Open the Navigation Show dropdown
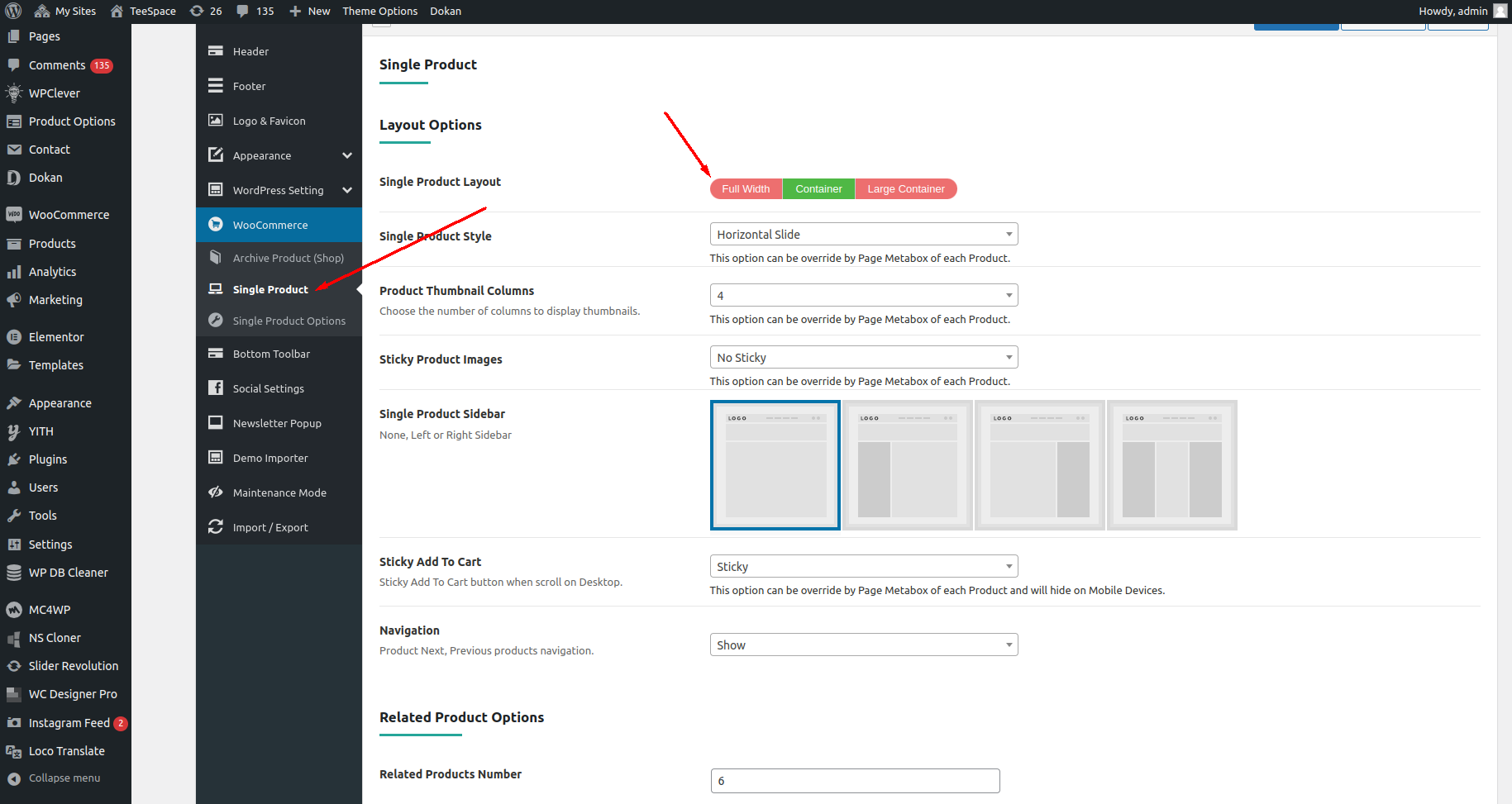The height and width of the screenshot is (804, 1512). (864, 645)
